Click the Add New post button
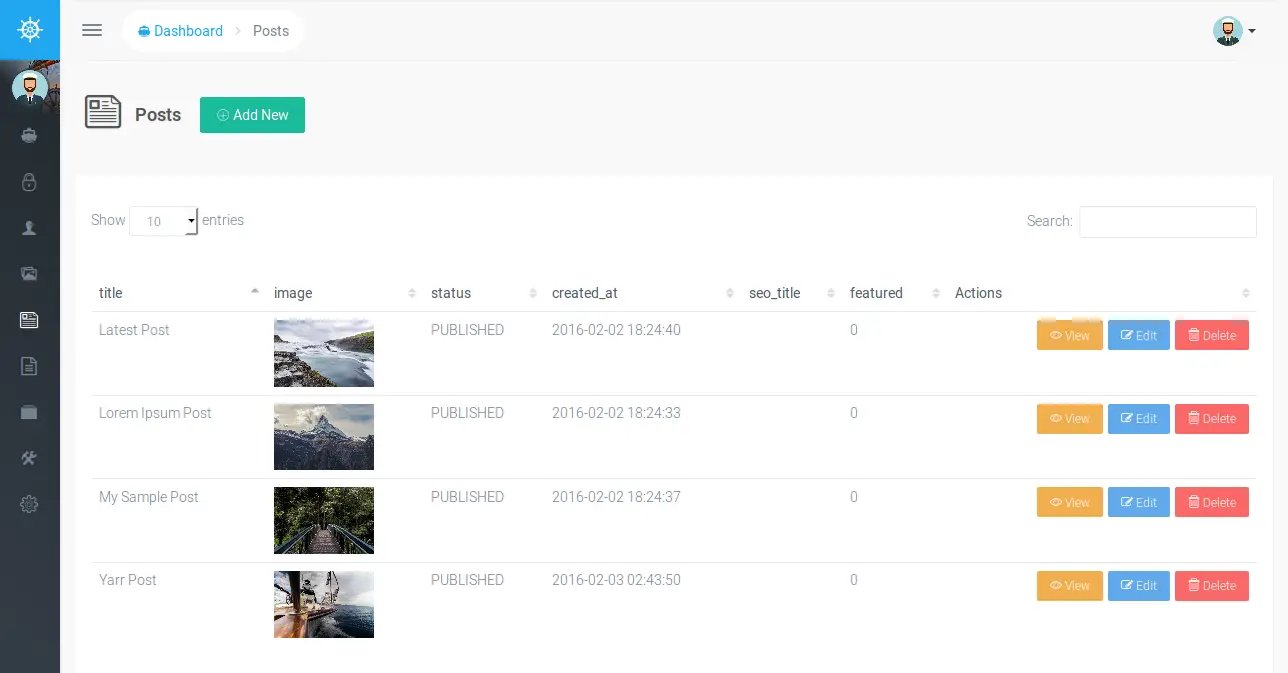This screenshot has height=673, width=1288. (252, 115)
